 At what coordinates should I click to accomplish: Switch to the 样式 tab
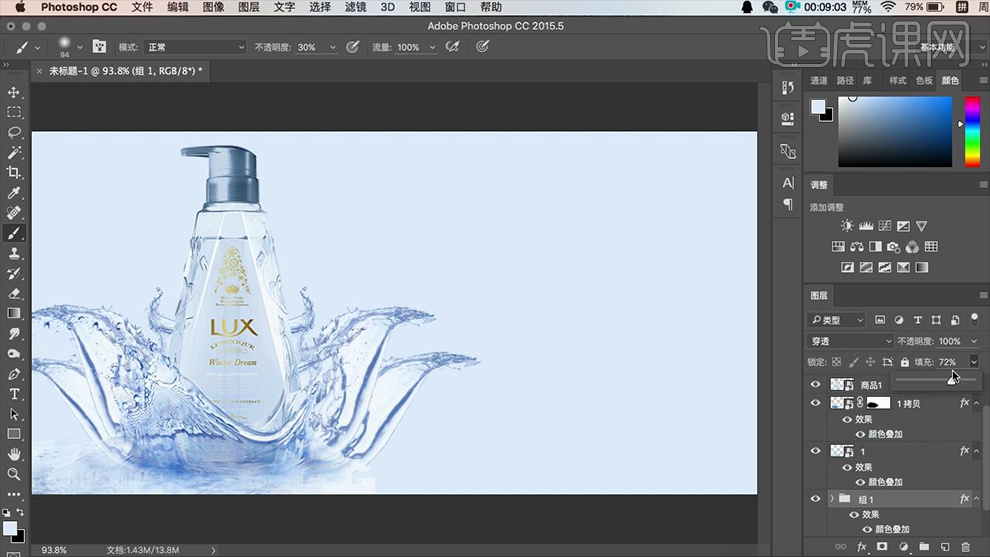click(897, 80)
